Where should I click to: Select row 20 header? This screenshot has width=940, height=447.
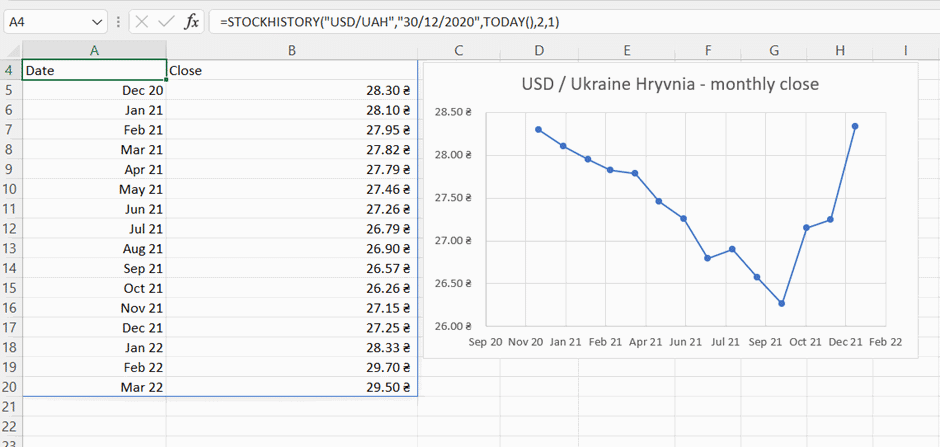(10, 387)
